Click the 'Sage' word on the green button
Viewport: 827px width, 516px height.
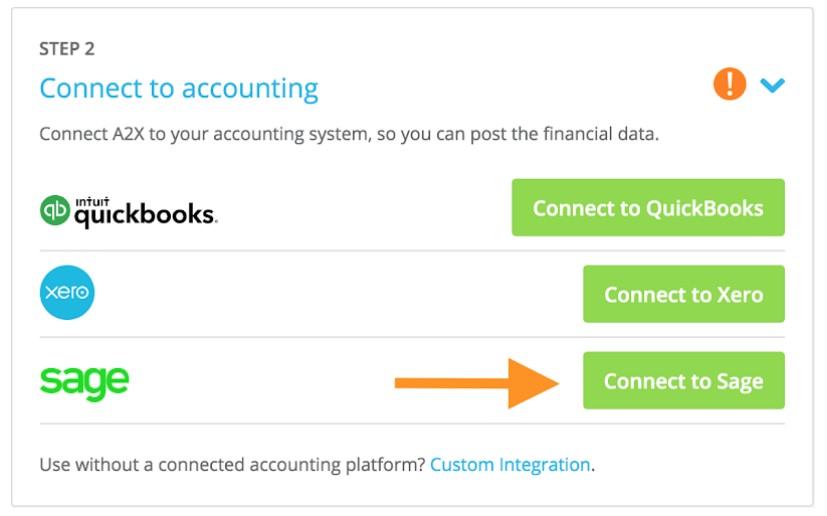(739, 381)
